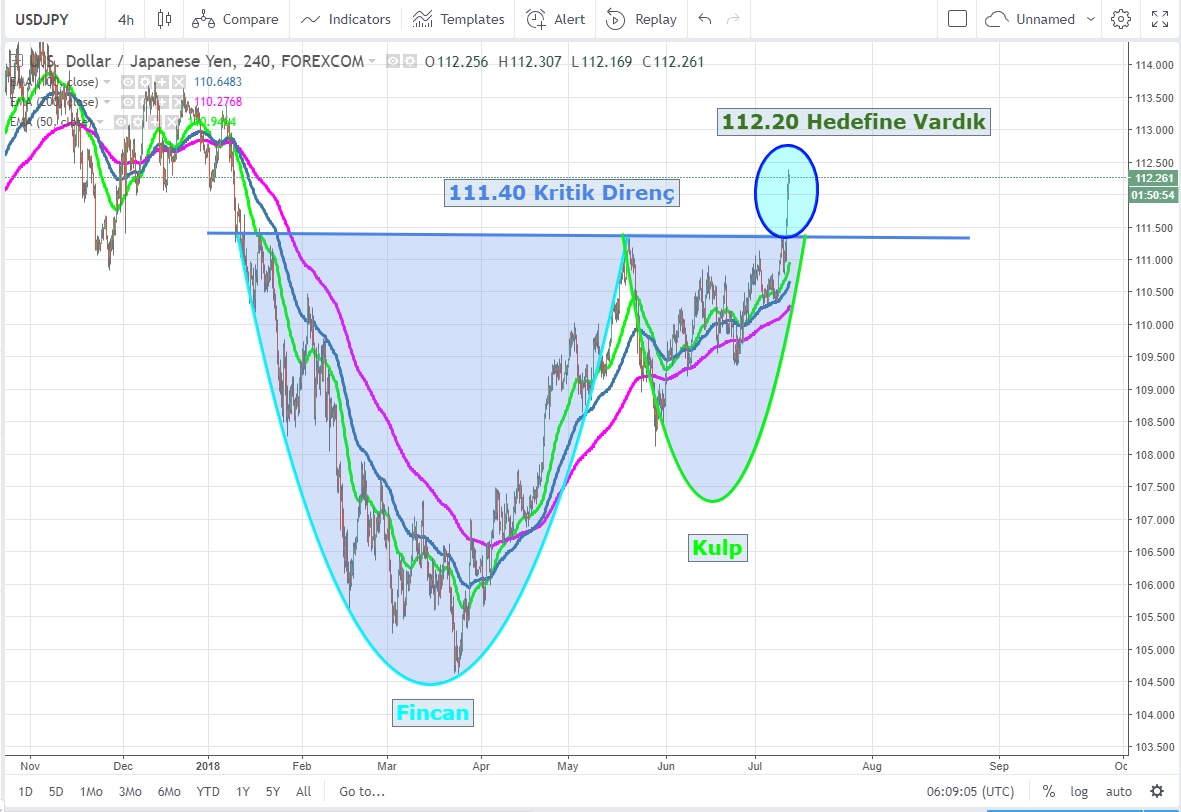Hide the EMA 100 indicator using eye icon
This screenshot has height=812, width=1181.
click(x=129, y=82)
